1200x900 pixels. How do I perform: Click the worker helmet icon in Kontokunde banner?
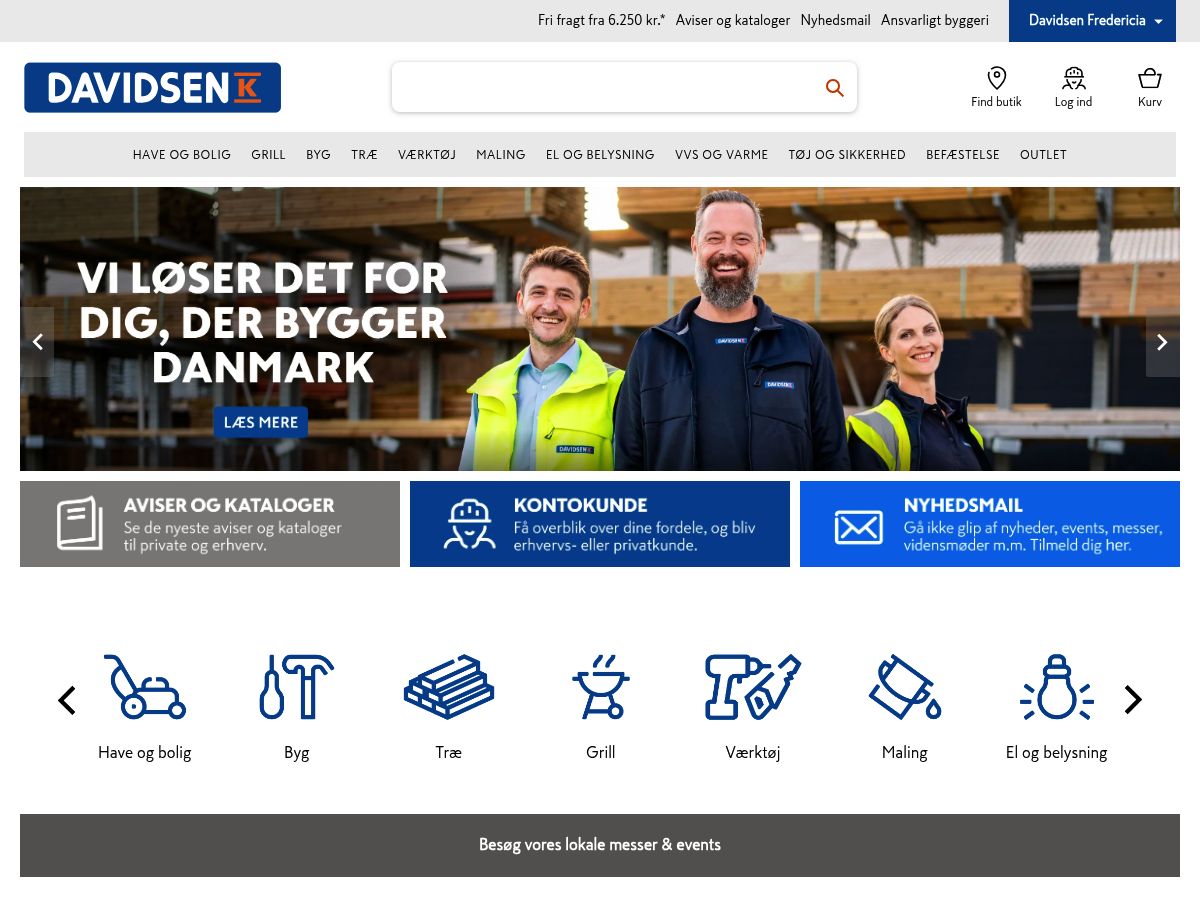pos(470,524)
